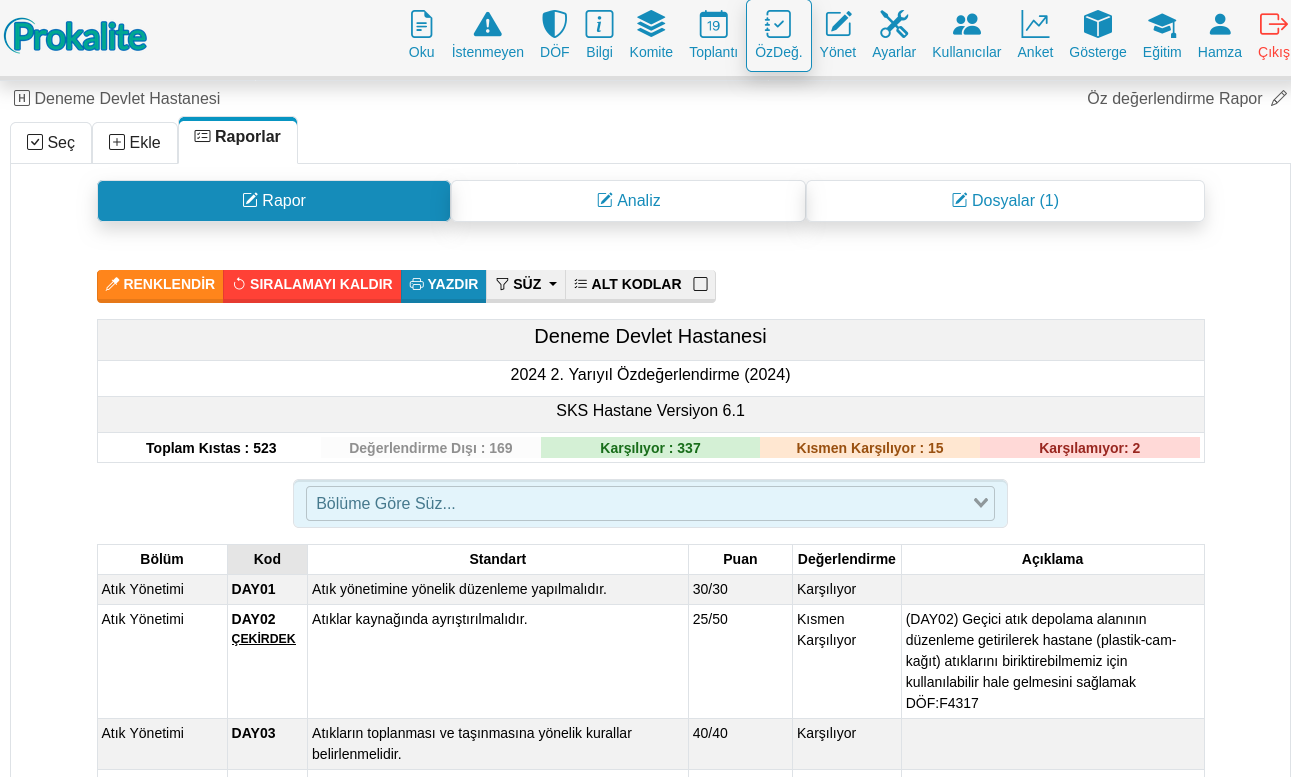This screenshot has height=777, width=1291.
Task: Click the Karşılıyor : 337 green bar
Action: [x=650, y=448]
